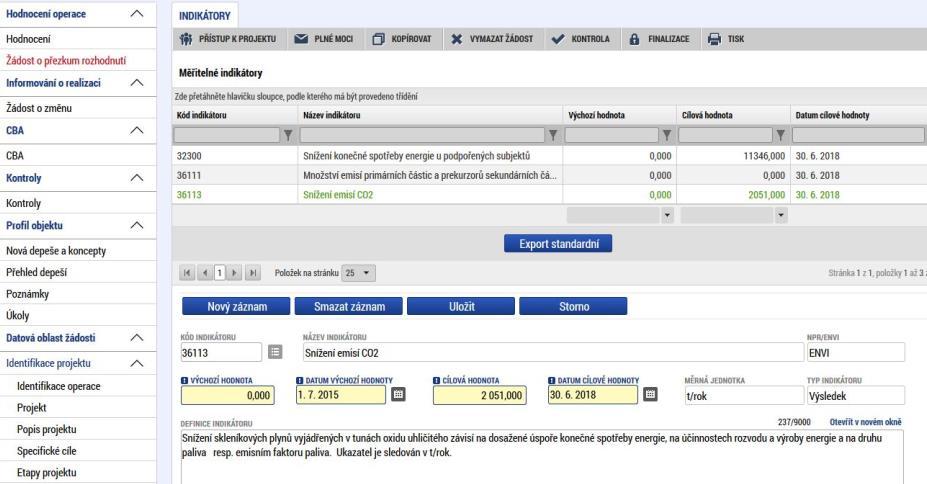
Task: Open Projekt item in sidebar
Action: (31, 408)
